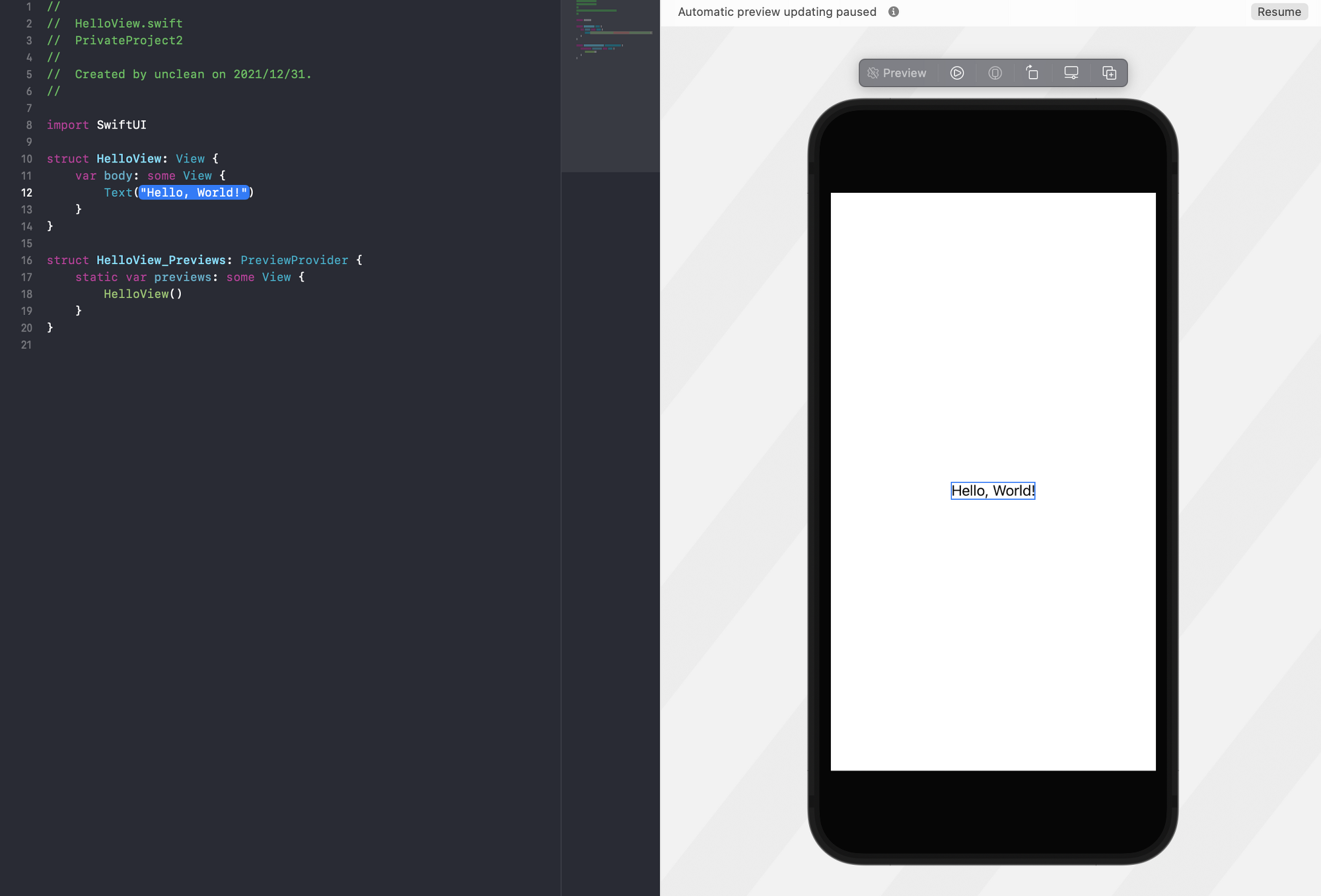Select the Hello, World! text in the preview
Image resolution: width=1321 pixels, height=896 pixels.
coord(993,491)
